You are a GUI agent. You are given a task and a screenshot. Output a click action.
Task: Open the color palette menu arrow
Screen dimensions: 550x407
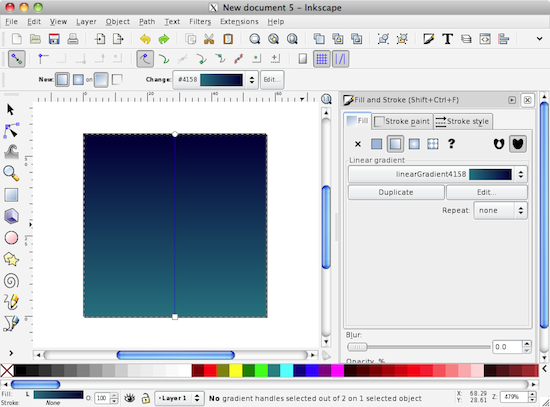544,369
